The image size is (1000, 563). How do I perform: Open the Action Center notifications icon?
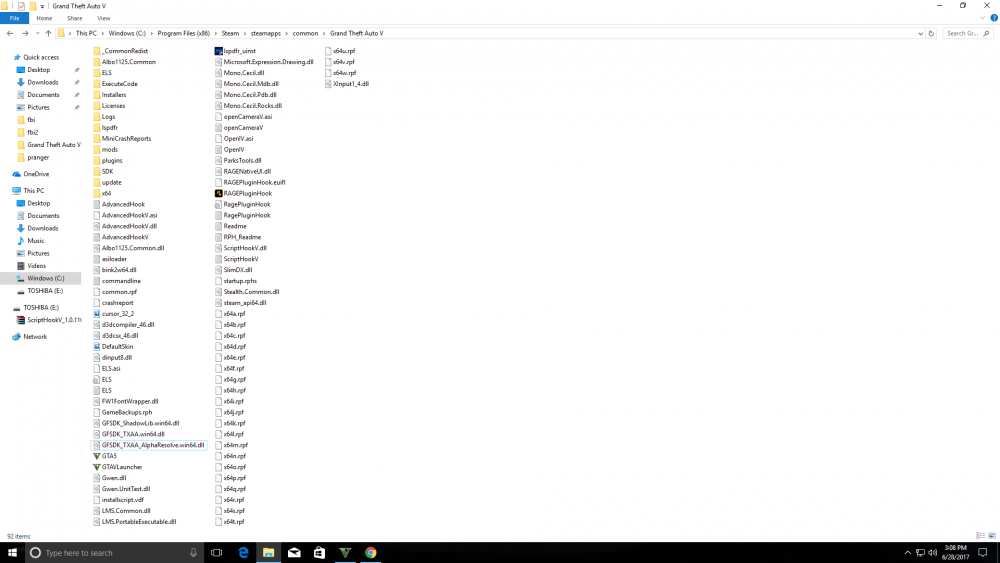click(x=983, y=553)
